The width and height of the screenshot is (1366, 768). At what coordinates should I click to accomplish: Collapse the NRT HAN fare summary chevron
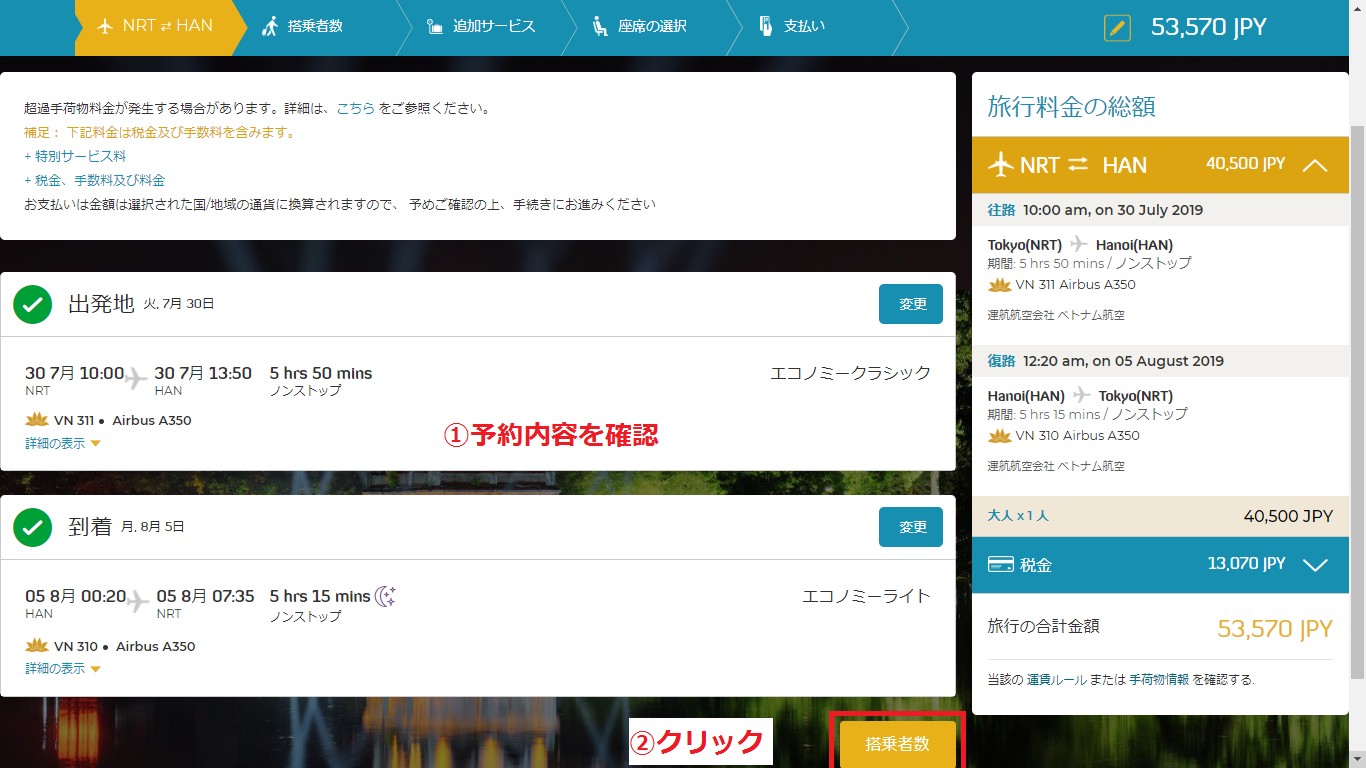click(1315, 165)
